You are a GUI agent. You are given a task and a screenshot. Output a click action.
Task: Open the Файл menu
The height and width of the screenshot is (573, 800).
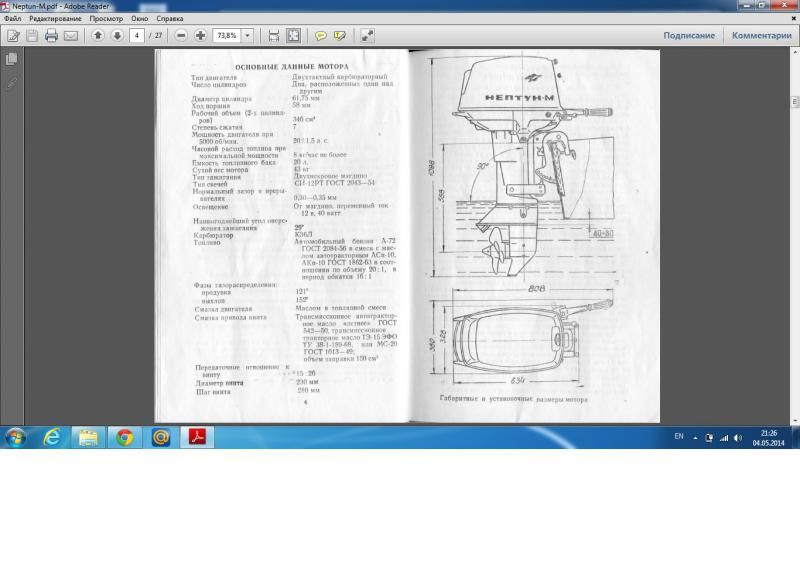click(x=12, y=18)
